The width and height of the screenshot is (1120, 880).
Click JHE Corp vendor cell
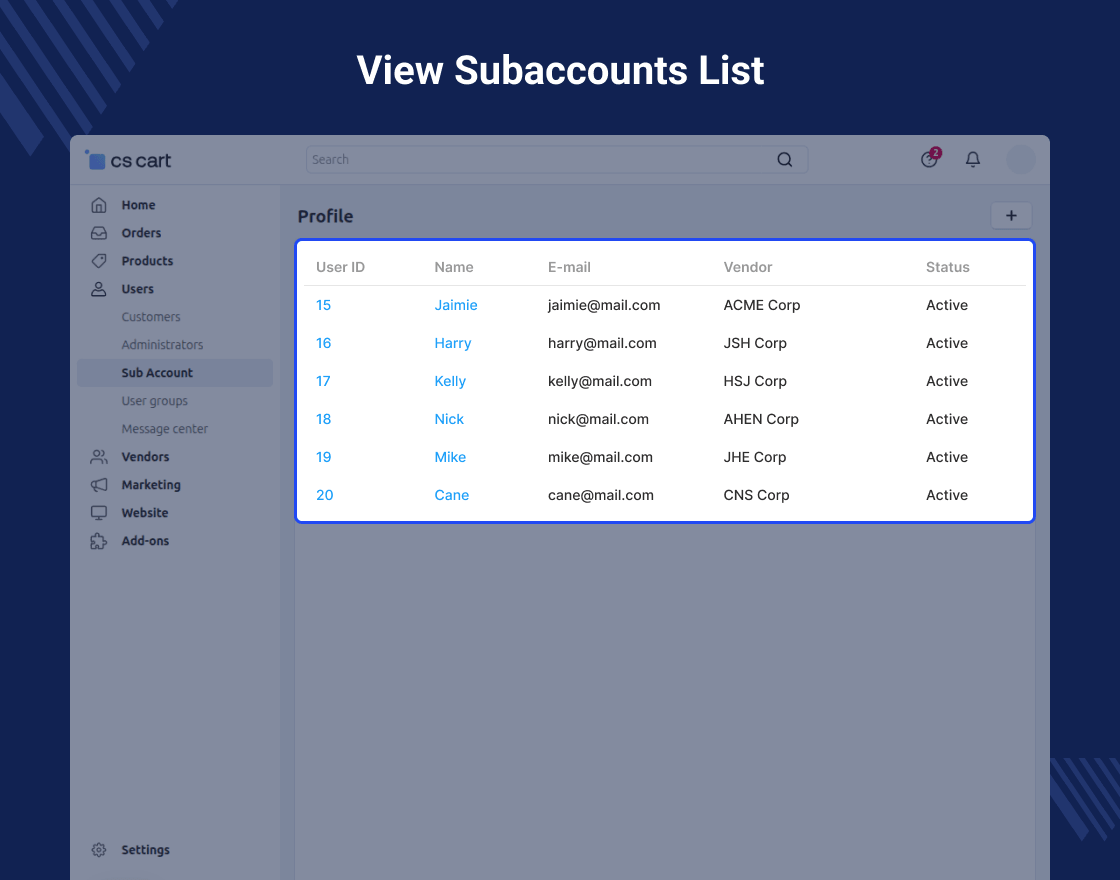pyautogui.click(x=754, y=457)
